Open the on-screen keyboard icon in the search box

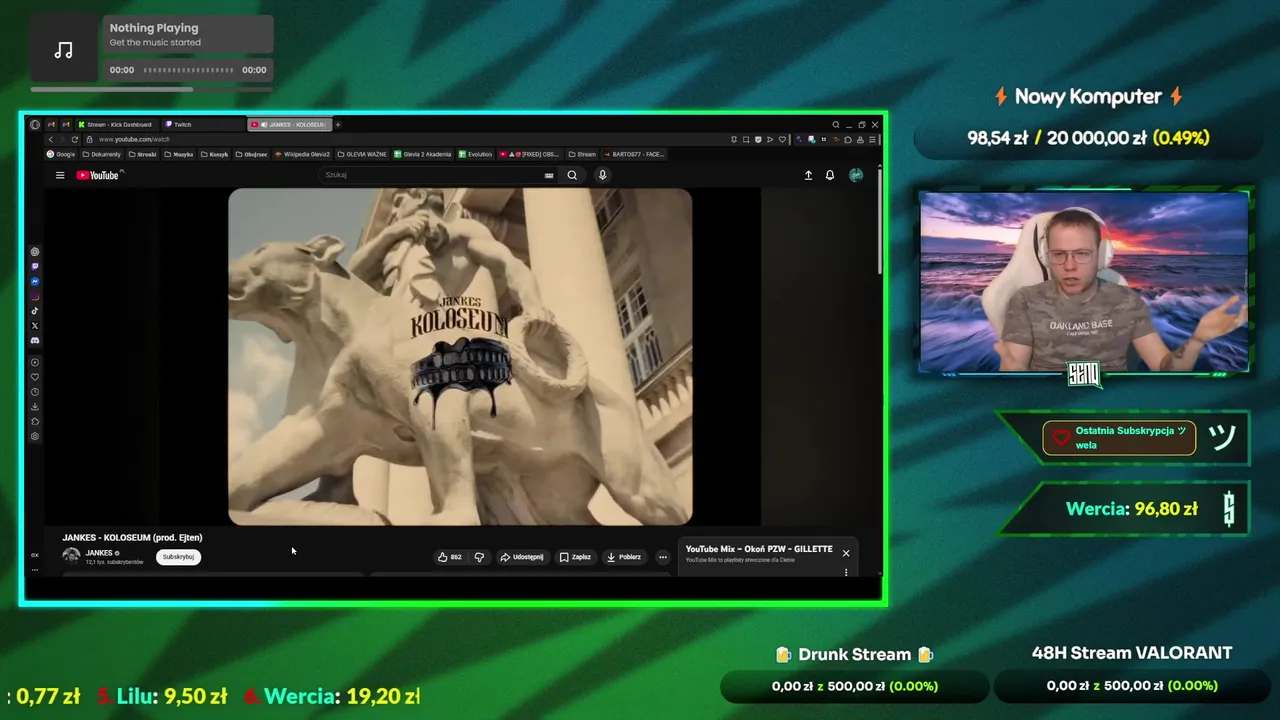(548, 175)
